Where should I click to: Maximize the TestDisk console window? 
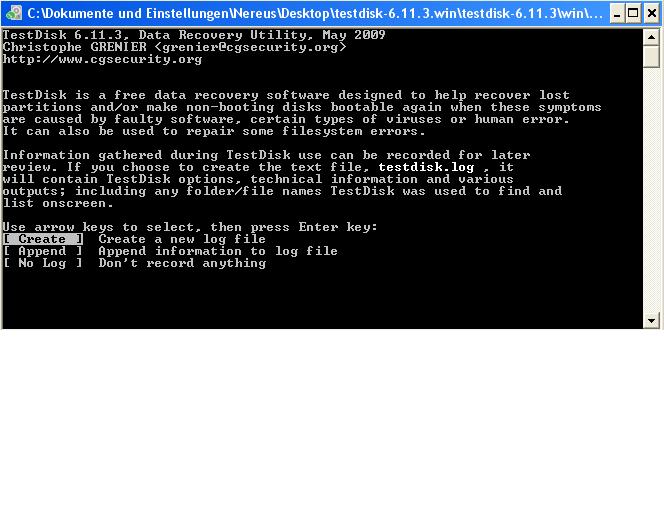pos(633,14)
